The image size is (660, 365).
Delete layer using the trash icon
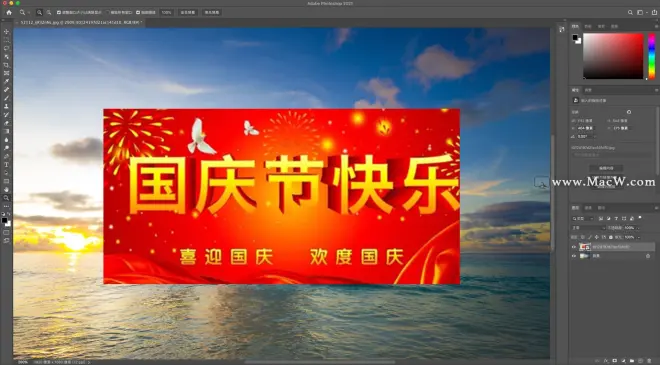[649, 361]
